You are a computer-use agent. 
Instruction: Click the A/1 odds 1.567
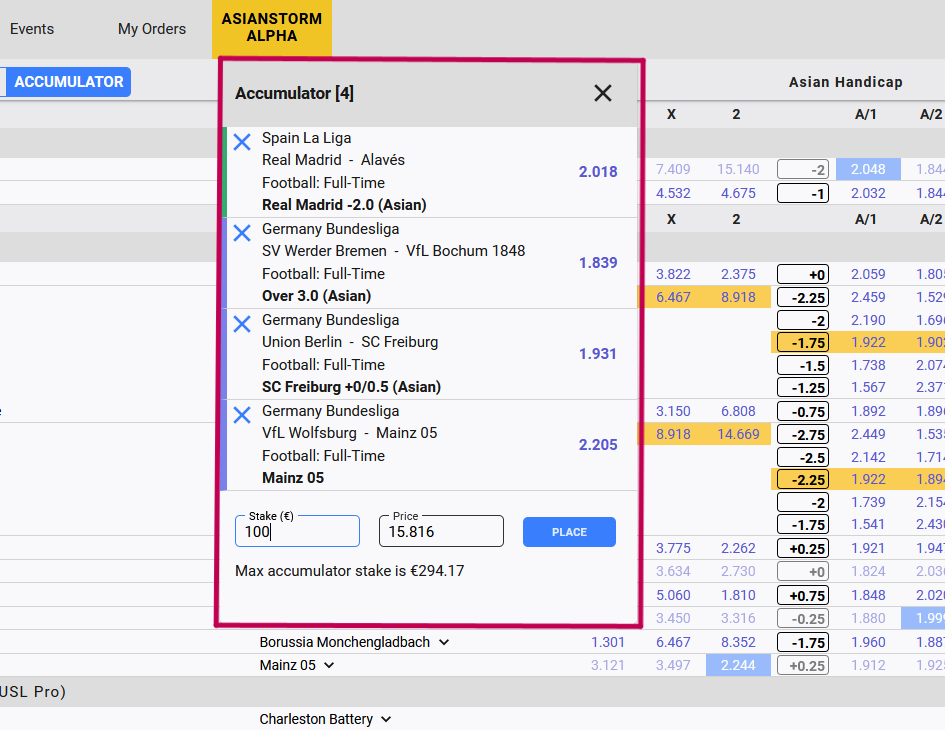point(868,388)
